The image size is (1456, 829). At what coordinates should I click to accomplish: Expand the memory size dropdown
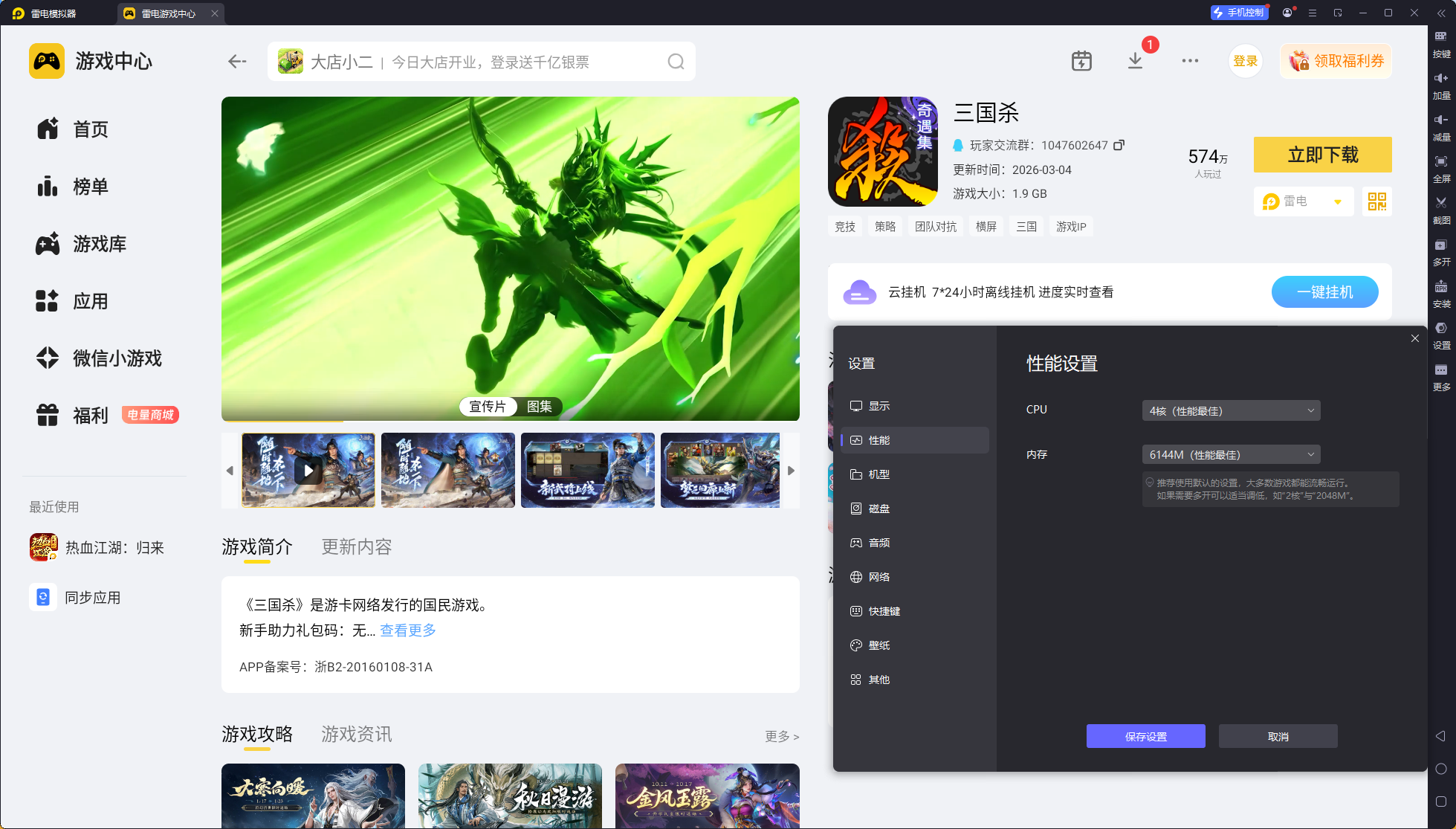point(1231,454)
